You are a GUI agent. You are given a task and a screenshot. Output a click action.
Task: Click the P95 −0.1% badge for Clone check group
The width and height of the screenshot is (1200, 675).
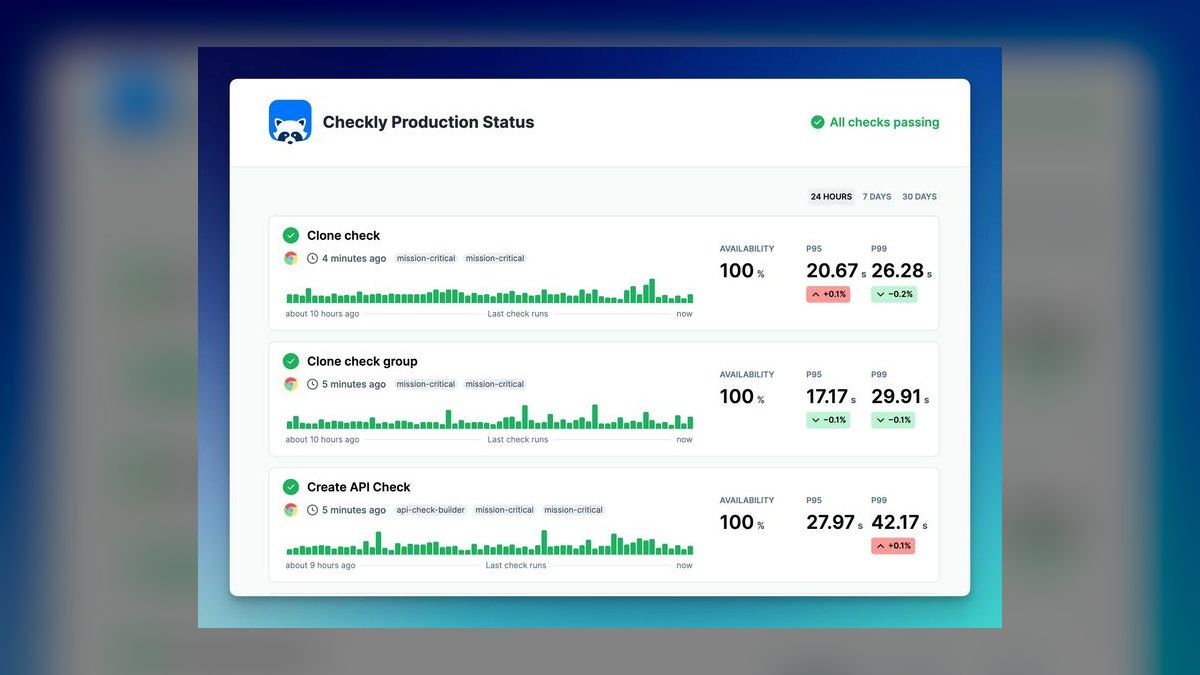[828, 420]
